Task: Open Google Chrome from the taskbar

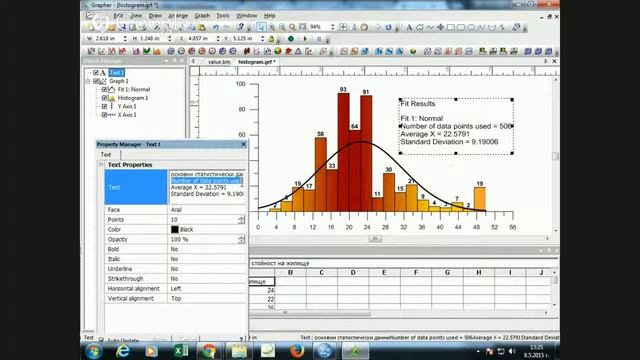Action: [209, 351]
